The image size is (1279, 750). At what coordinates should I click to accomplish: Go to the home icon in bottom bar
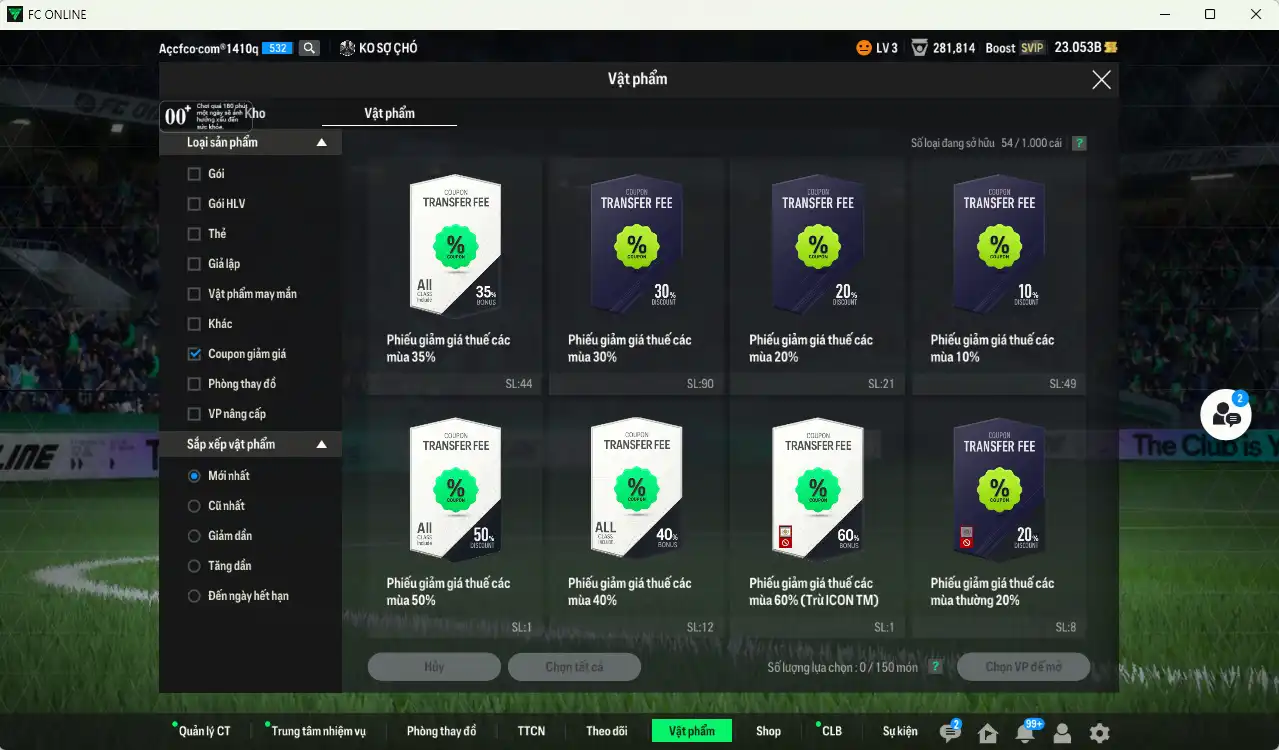click(988, 733)
